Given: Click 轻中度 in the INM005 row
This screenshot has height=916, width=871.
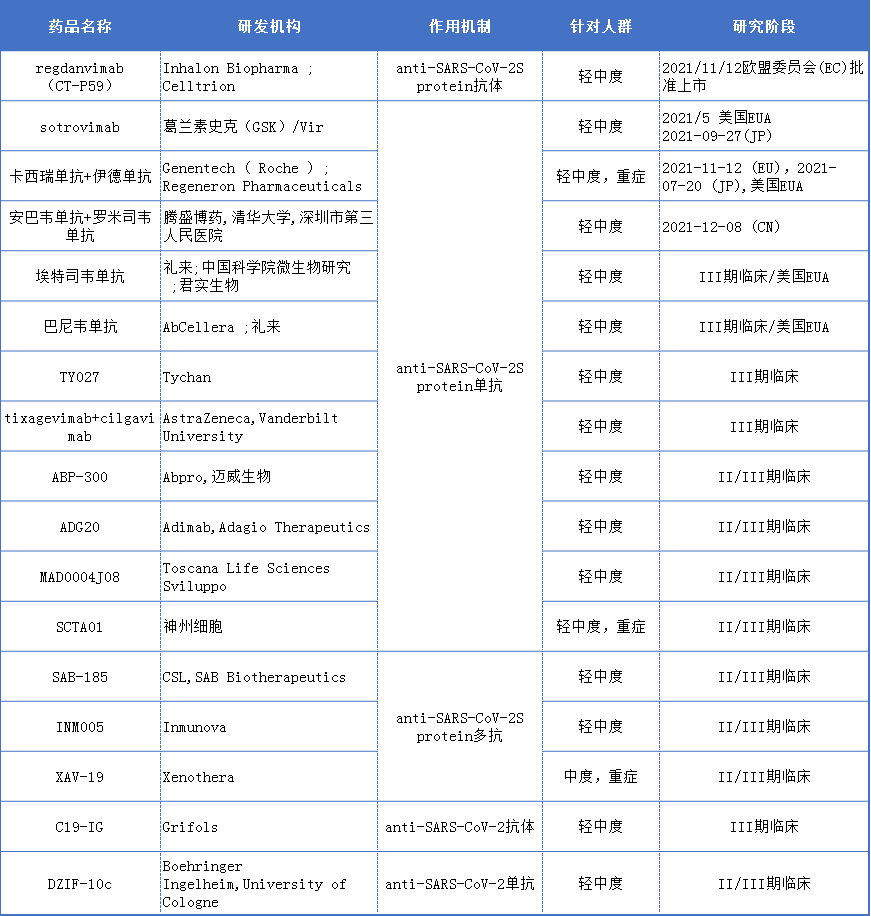Looking at the screenshot, I should pos(601,727).
